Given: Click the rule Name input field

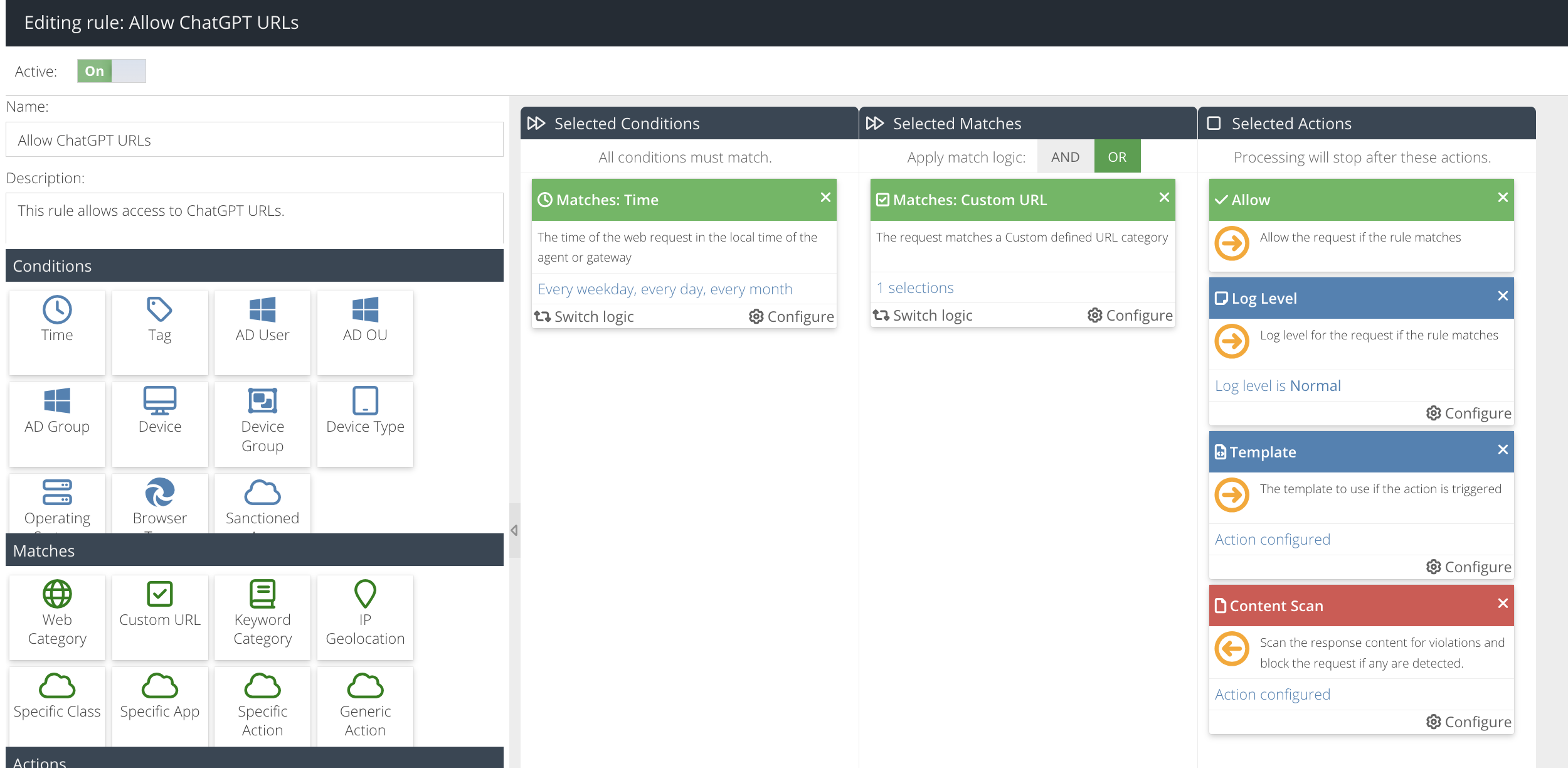Looking at the screenshot, I should coord(255,139).
